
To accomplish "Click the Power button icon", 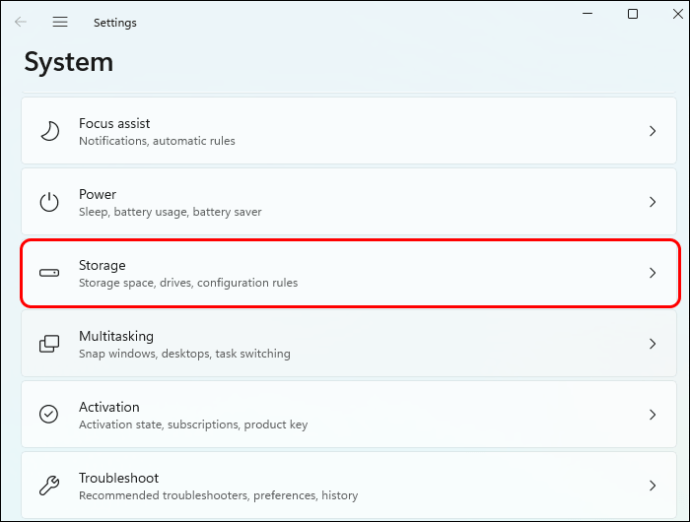I will (49, 202).
